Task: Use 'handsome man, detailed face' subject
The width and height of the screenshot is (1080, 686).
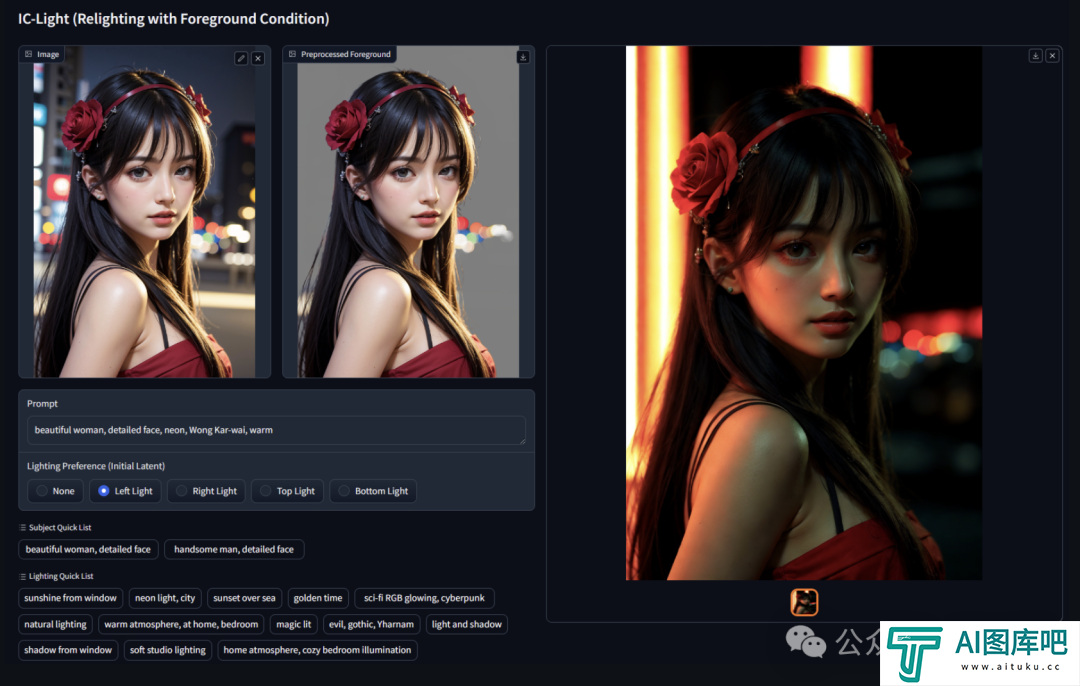Action: [234, 549]
